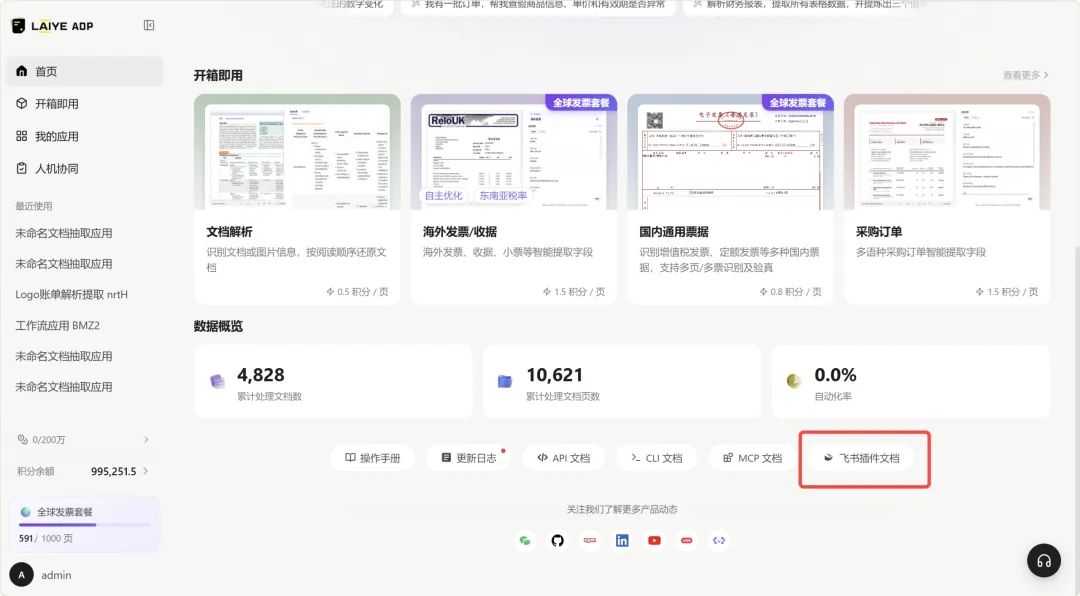Image resolution: width=1080 pixels, height=596 pixels.
Task: Click the code-brackets social icon
Action: pyautogui.click(x=719, y=540)
